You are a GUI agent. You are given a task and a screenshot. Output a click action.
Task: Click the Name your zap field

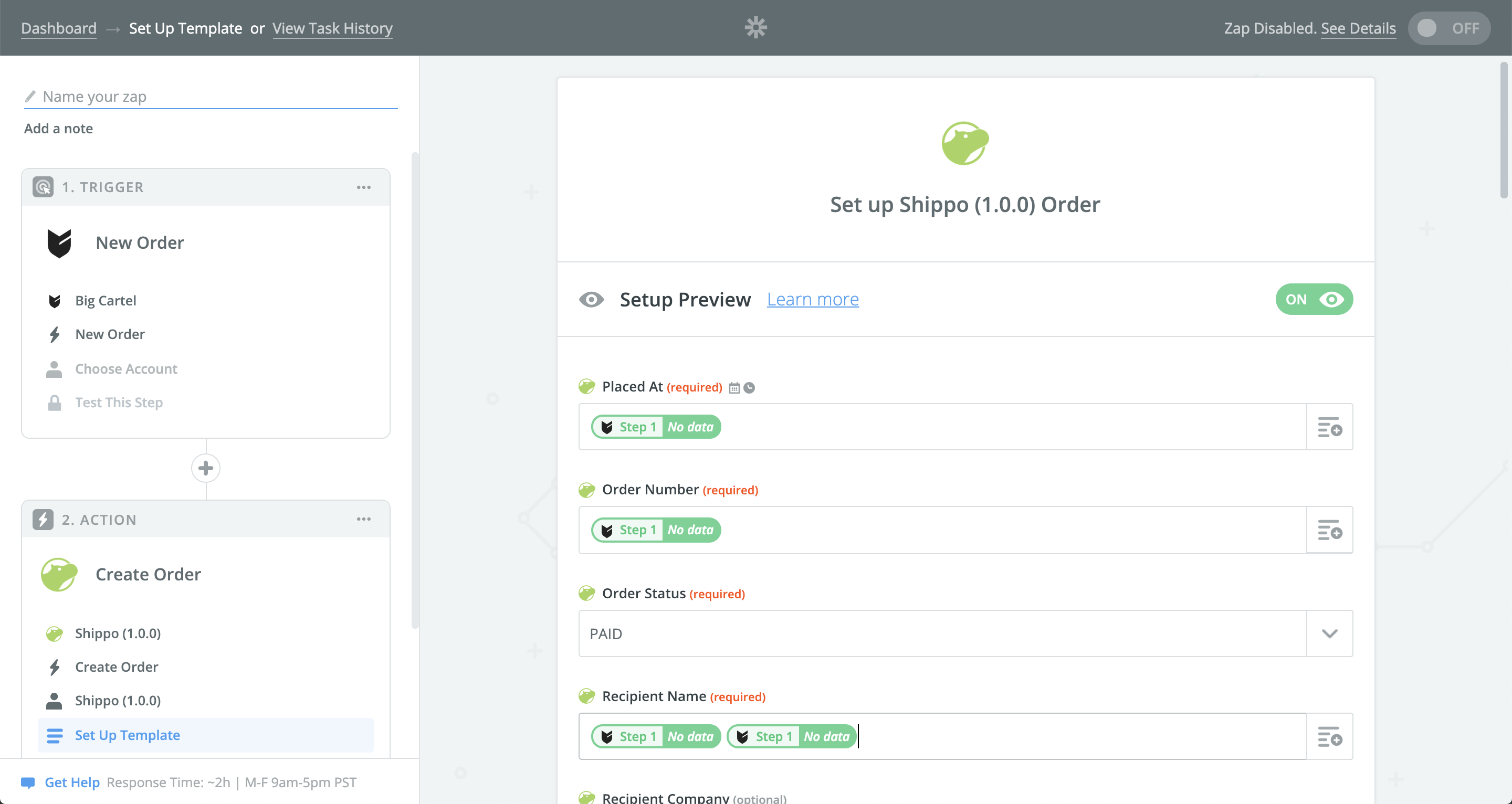(211, 96)
